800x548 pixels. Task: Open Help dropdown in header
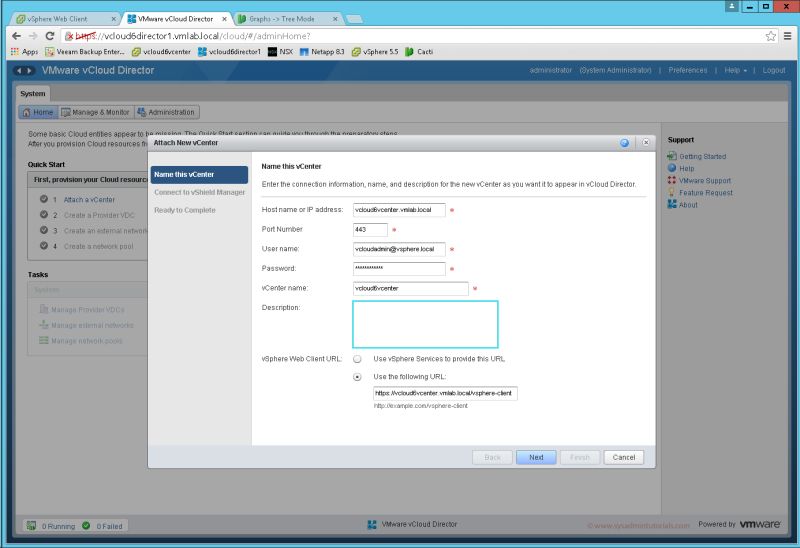[735, 70]
